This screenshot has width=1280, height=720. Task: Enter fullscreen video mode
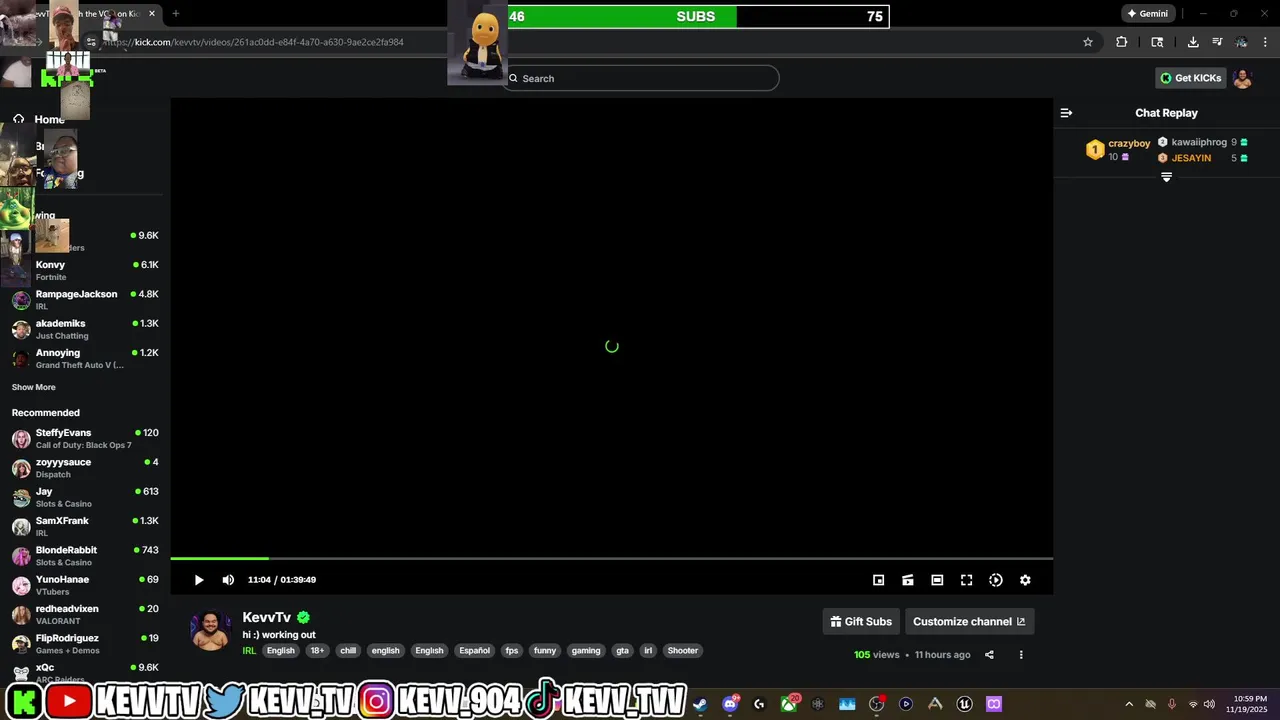tap(966, 580)
